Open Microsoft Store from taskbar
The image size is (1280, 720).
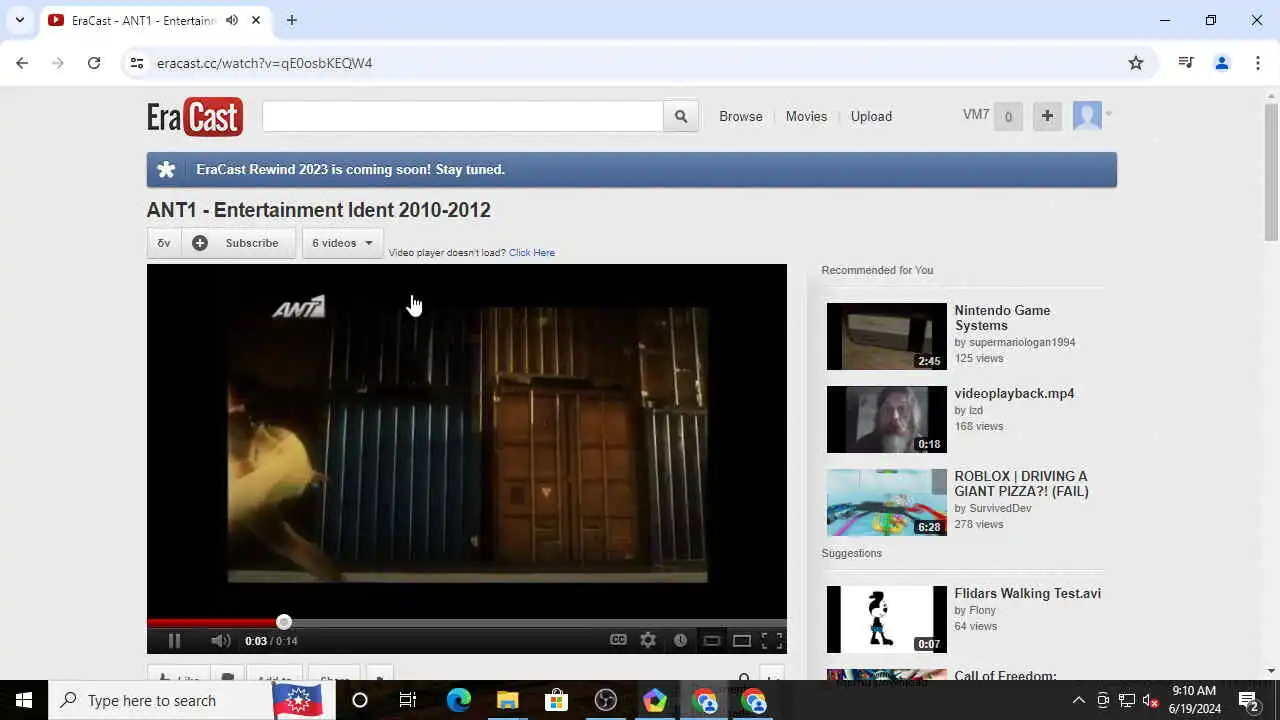click(556, 700)
